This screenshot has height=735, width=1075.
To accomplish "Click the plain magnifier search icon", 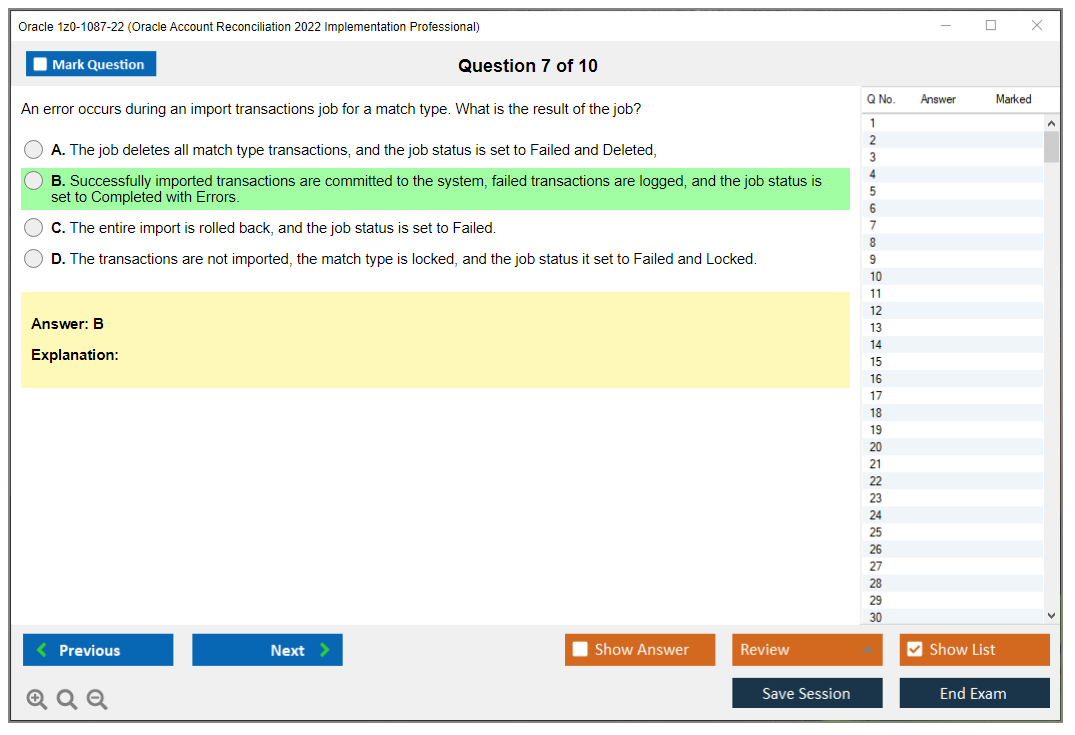I will pos(66,699).
